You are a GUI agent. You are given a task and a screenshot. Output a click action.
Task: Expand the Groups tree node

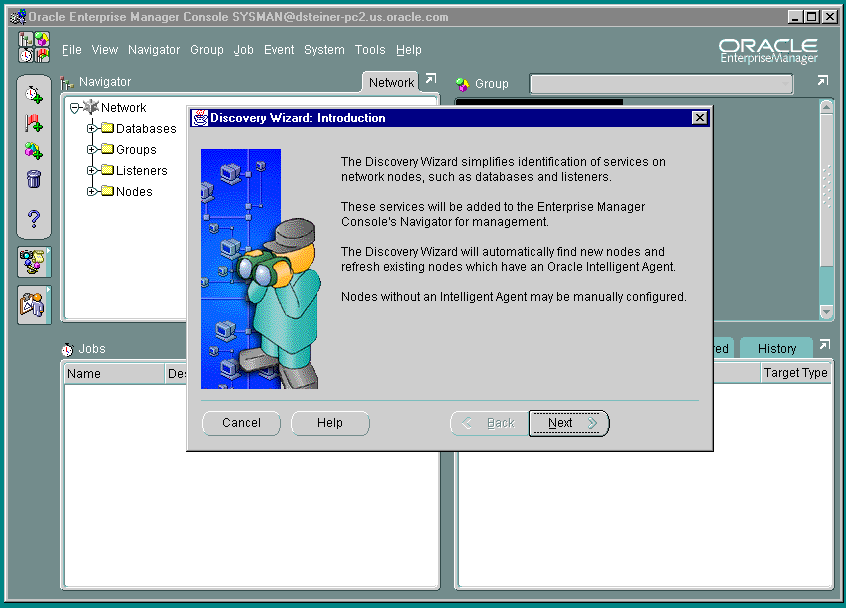point(91,149)
